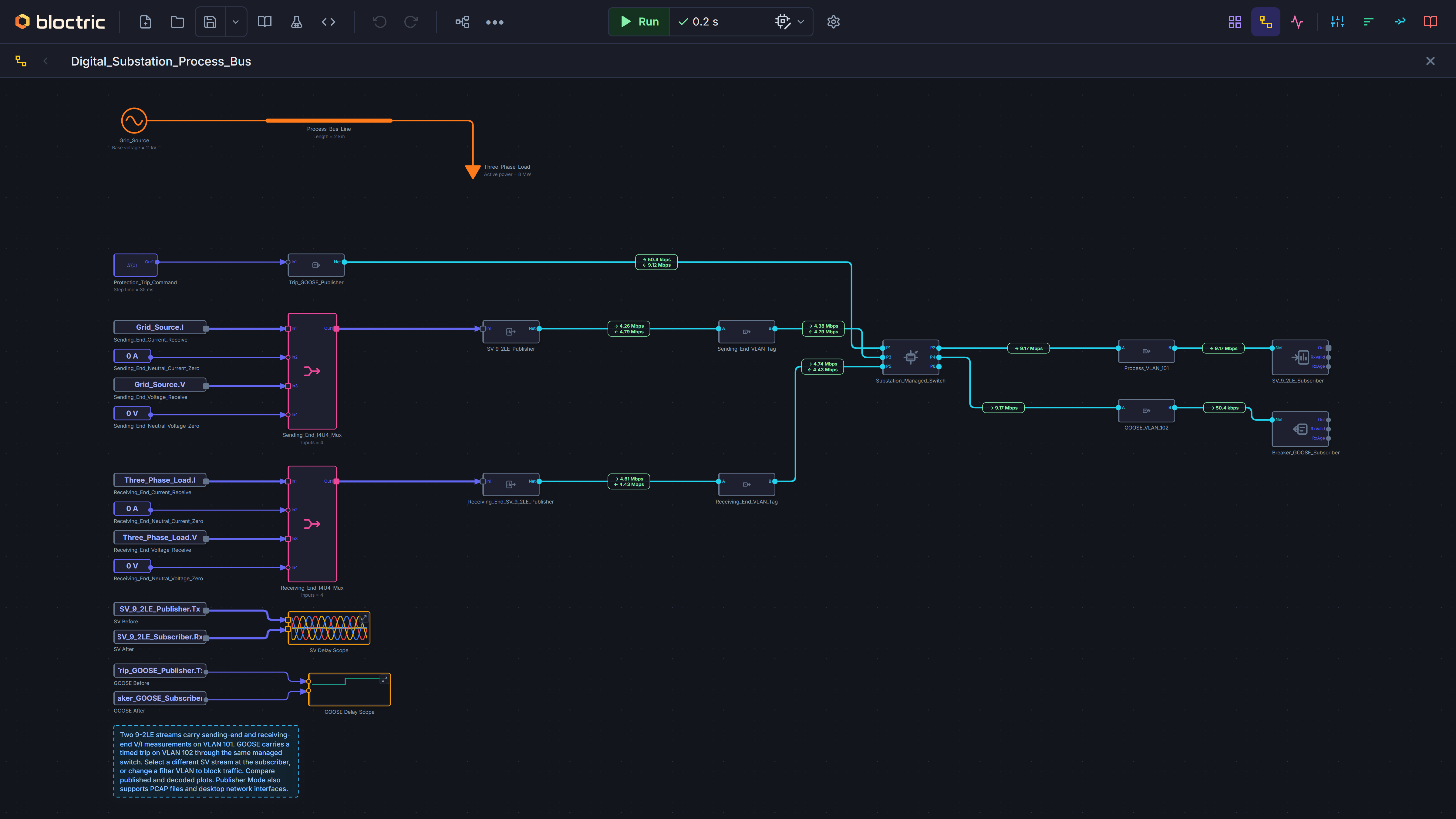Click the 0 V Sending_End_Neutral_Voltage_Zero constant
Screen dimensions: 1456x819
(x=132, y=413)
